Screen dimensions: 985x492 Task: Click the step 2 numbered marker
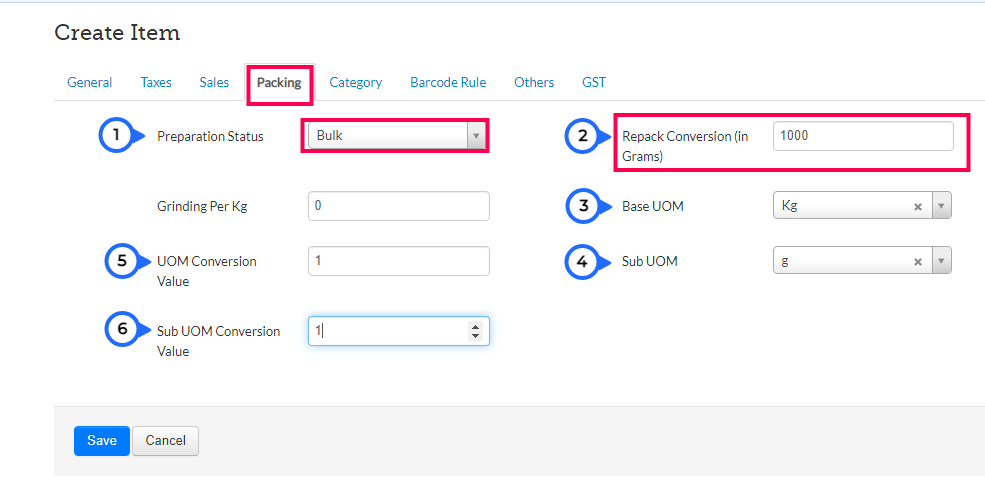pos(582,135)
